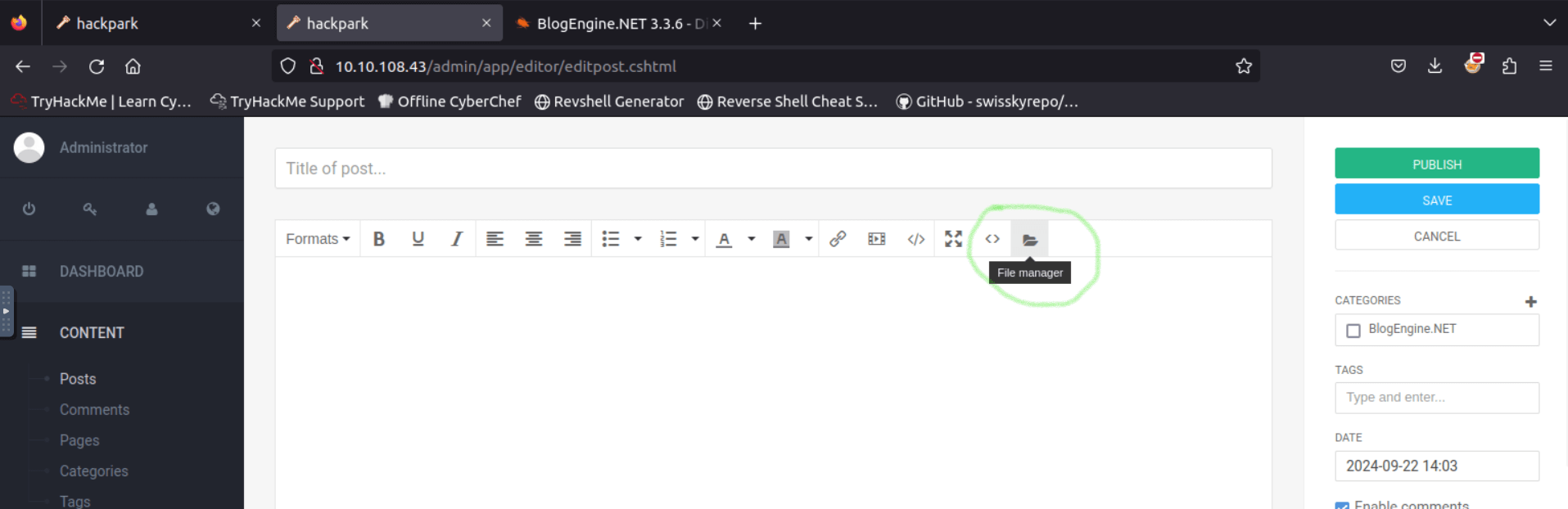
Task: Expand the bullet list style dropdown arrow
Action: coord(638,239)
